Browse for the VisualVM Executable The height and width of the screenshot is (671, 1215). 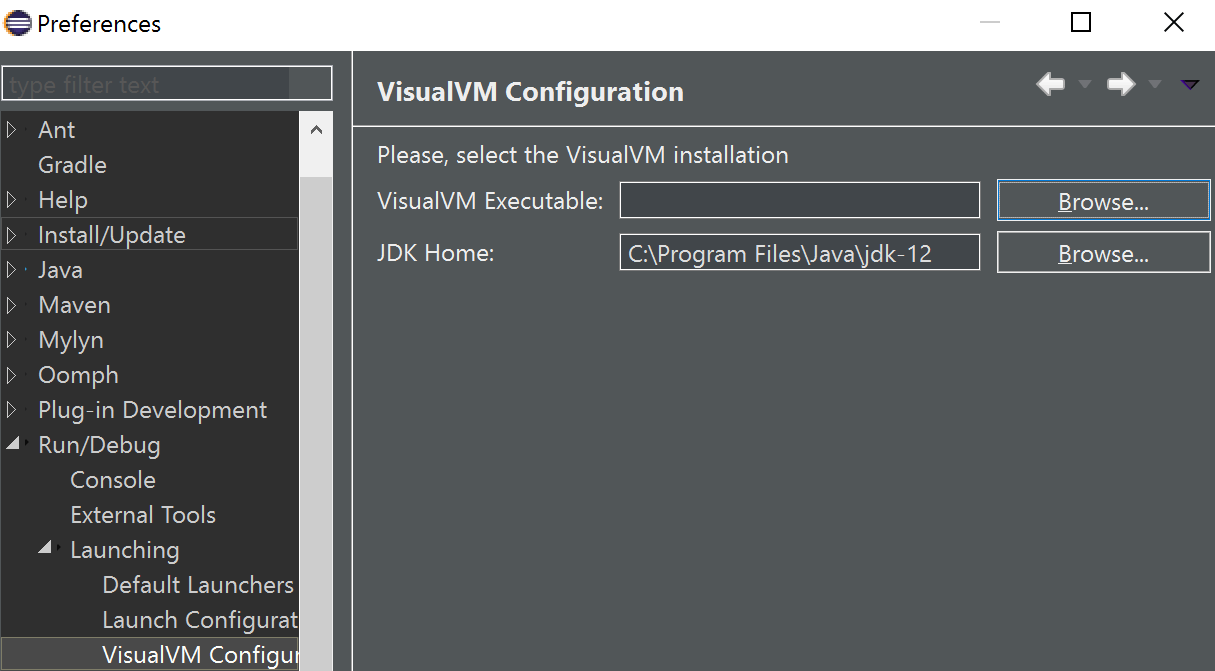click(1103, 201)
